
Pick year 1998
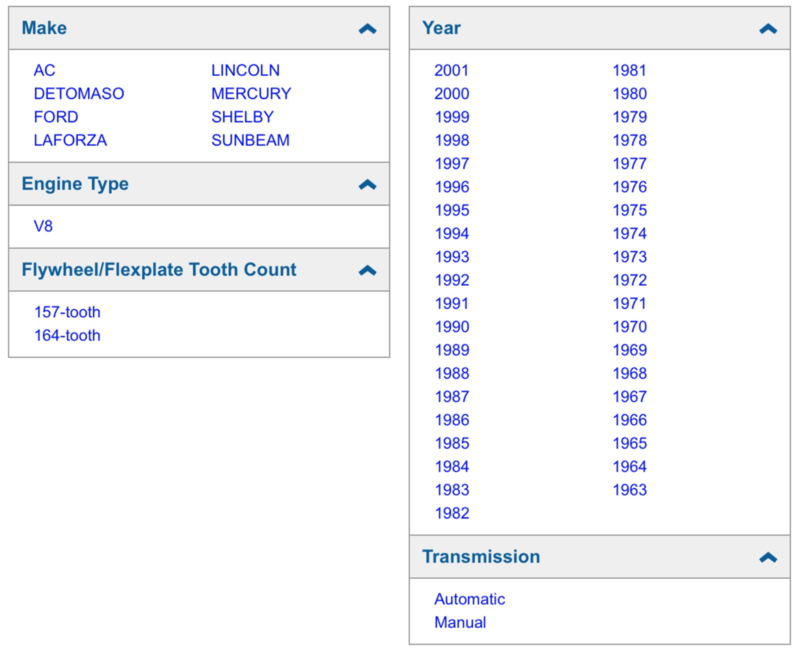[x=452, y=140]
